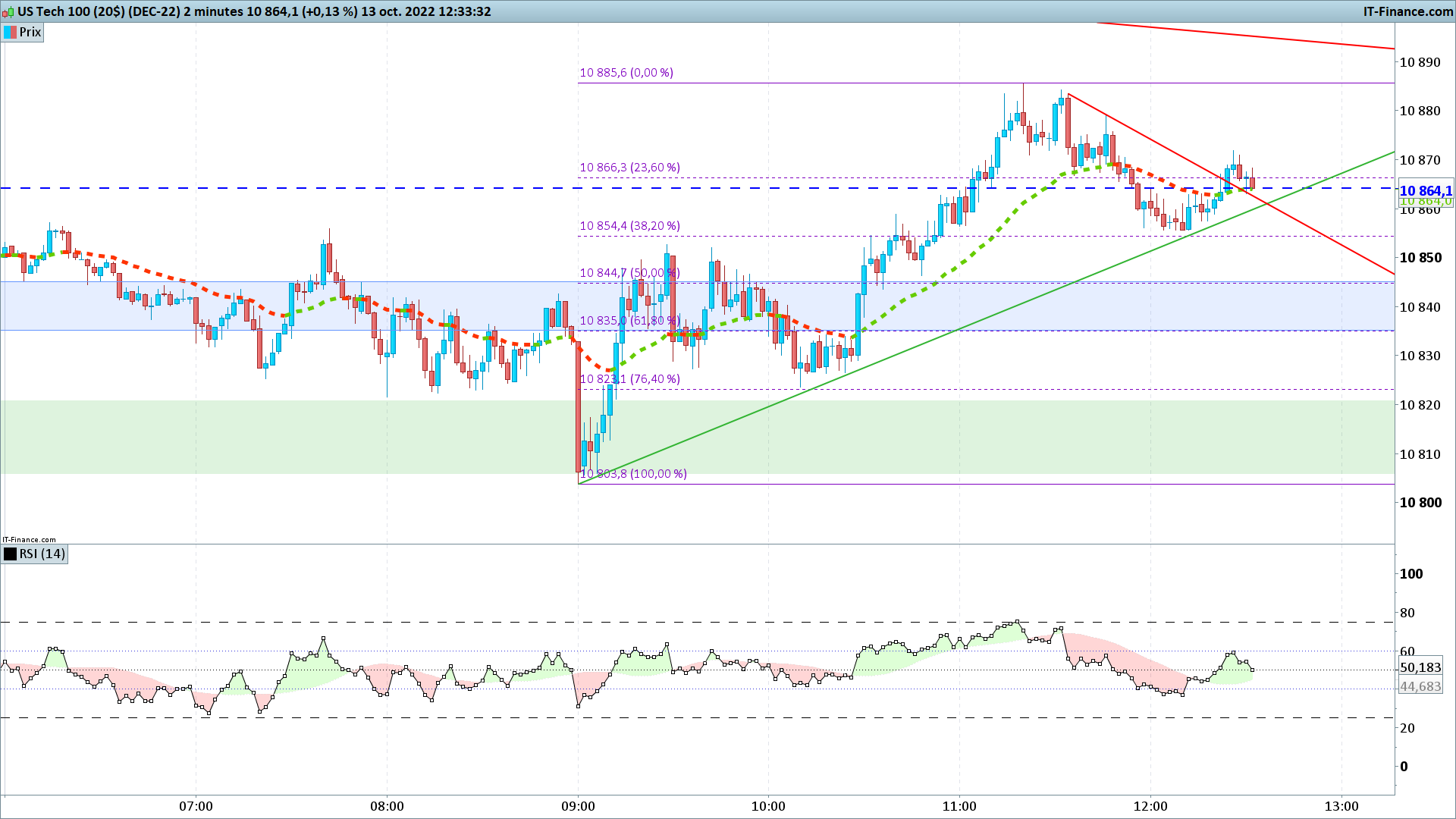Click the RSI 50,183 value tag
The width and height of the screenshot is (1456, 819).
pyautogui.click(x=1420, y=667)
